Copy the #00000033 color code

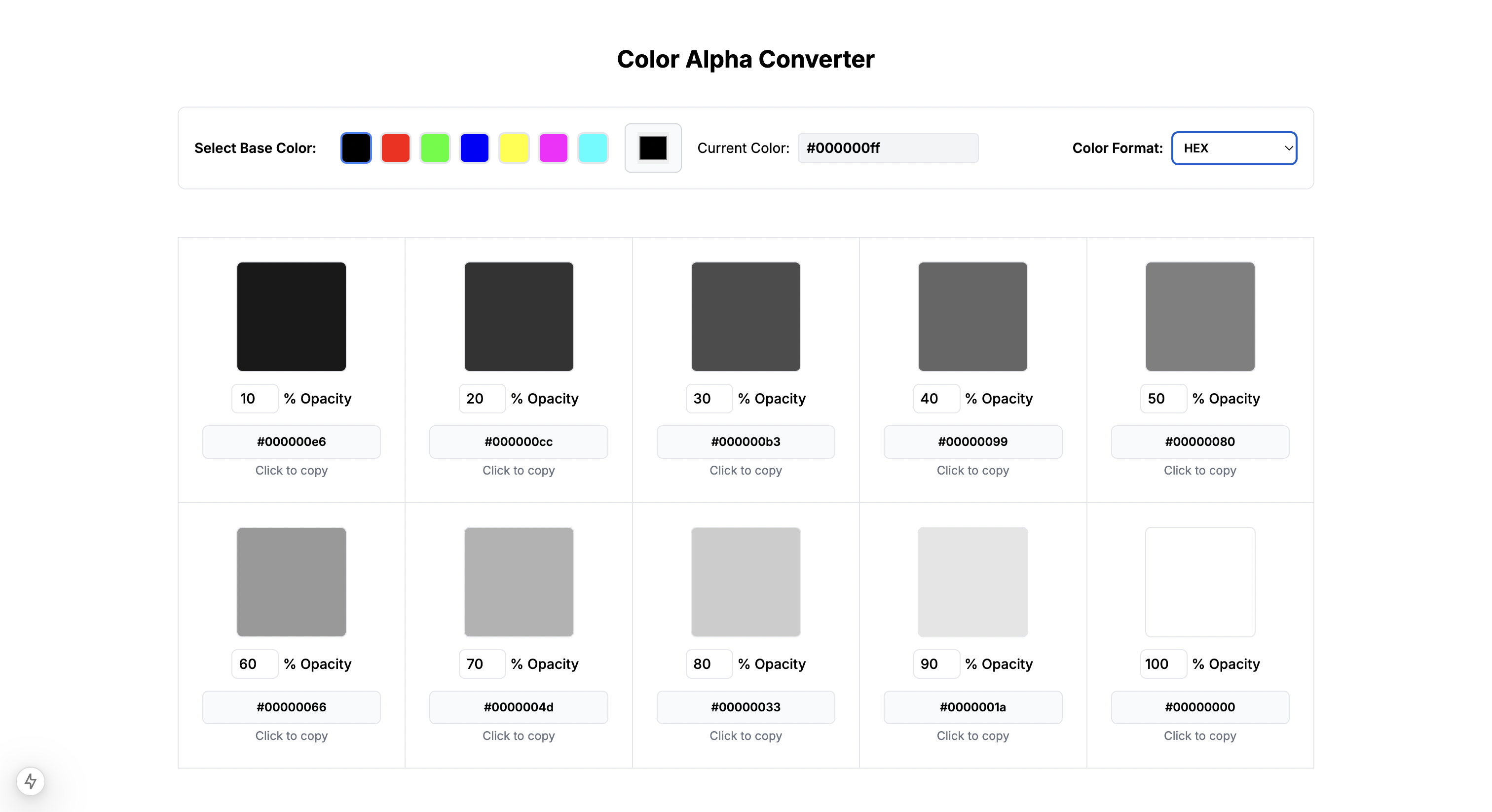(x=746, y=707)
